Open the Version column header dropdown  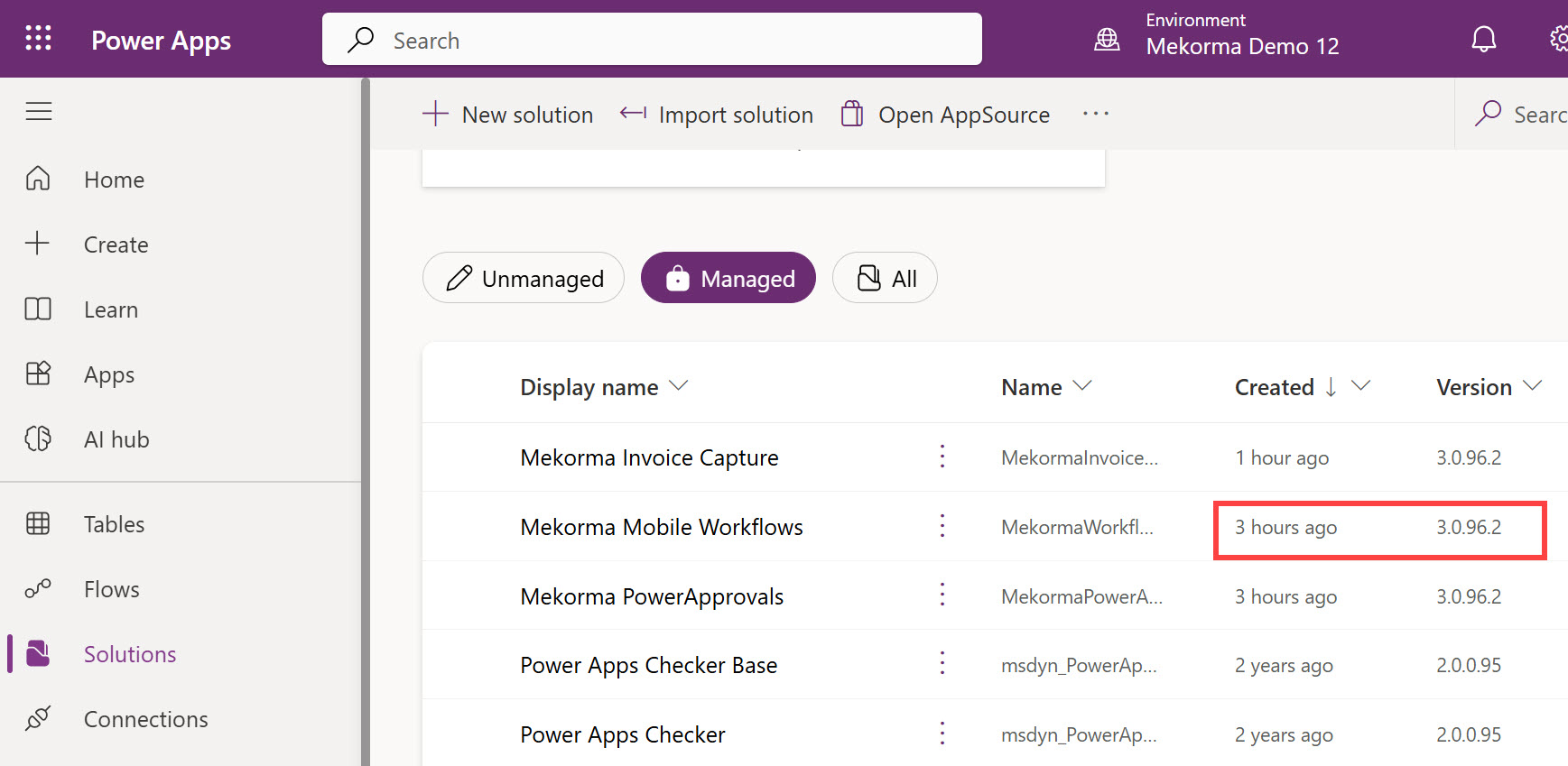click(1532, 386)
